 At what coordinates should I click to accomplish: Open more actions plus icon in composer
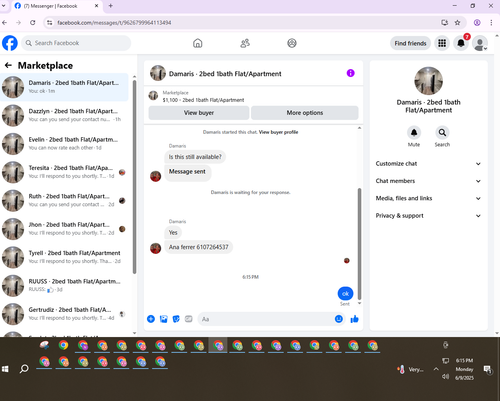pyautogui.click(x=151, y=319)
